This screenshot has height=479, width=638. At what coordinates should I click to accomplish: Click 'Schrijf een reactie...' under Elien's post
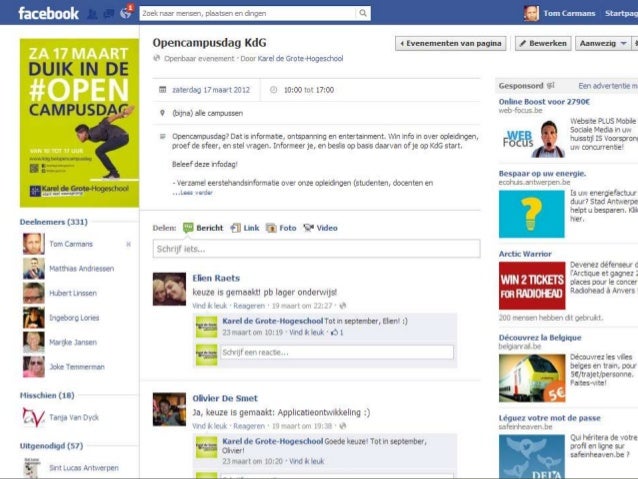(x=337, y=352)
